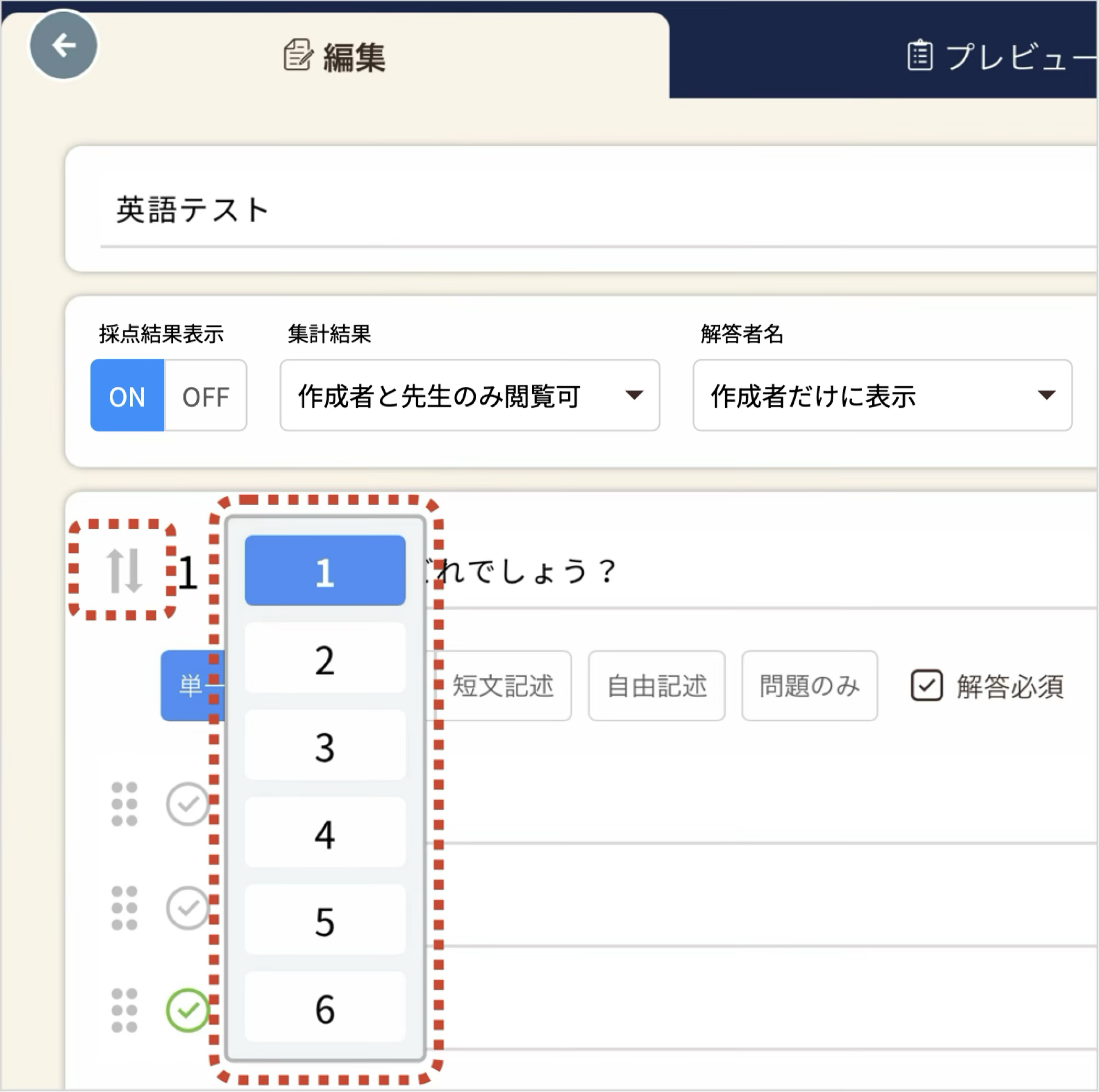Switch to the 編集 tab
The height and width of the screenshot is (1092, 1099).
335,57
